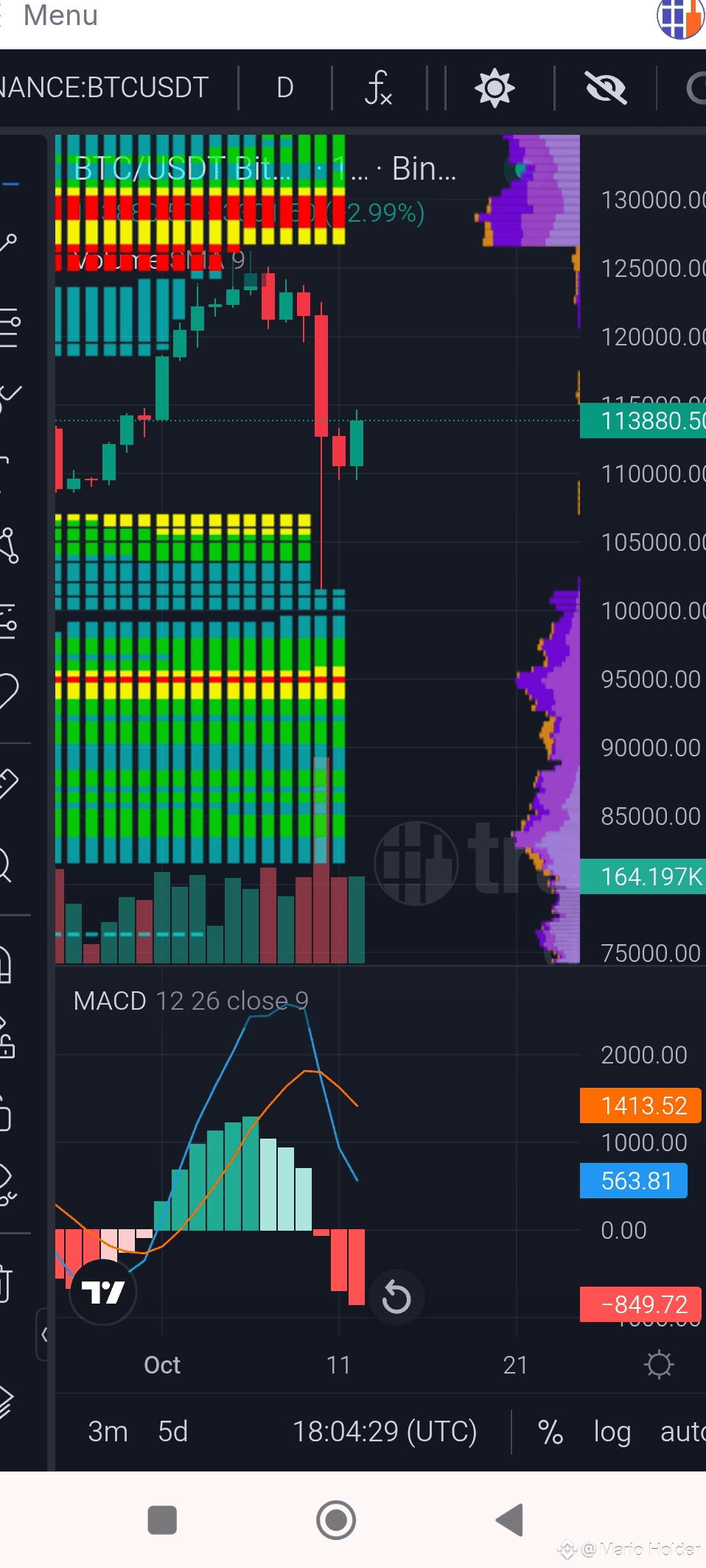Image resolution: width=706 pixels, height=1568 pixels.
Task: Tap the TradingView logo badge on chart
Action: pyautogui.click(x=102, y=1291)
